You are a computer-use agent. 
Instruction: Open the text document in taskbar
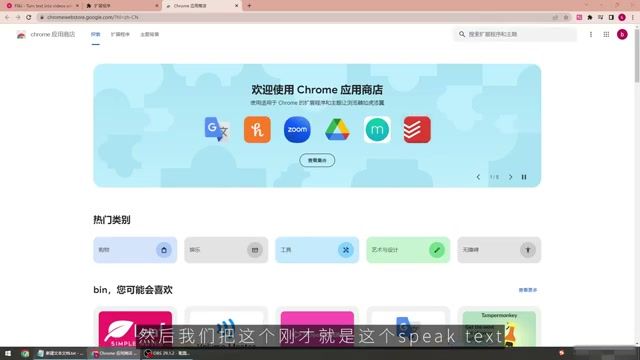[x=60, y=353]
